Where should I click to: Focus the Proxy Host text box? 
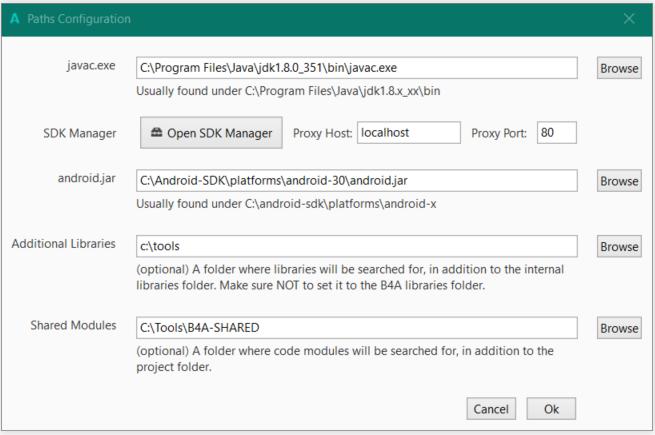(409, 132)
